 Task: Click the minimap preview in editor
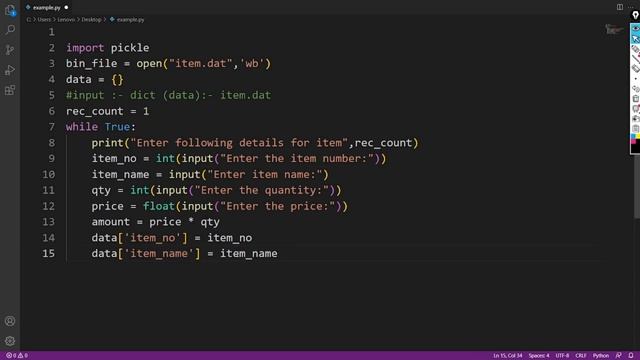[614, 30]
